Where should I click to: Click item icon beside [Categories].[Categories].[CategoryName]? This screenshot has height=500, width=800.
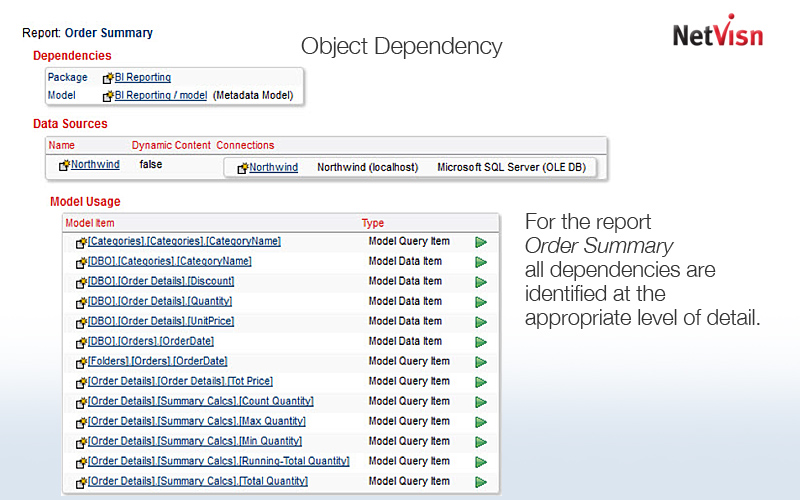(x=81, y=243)
